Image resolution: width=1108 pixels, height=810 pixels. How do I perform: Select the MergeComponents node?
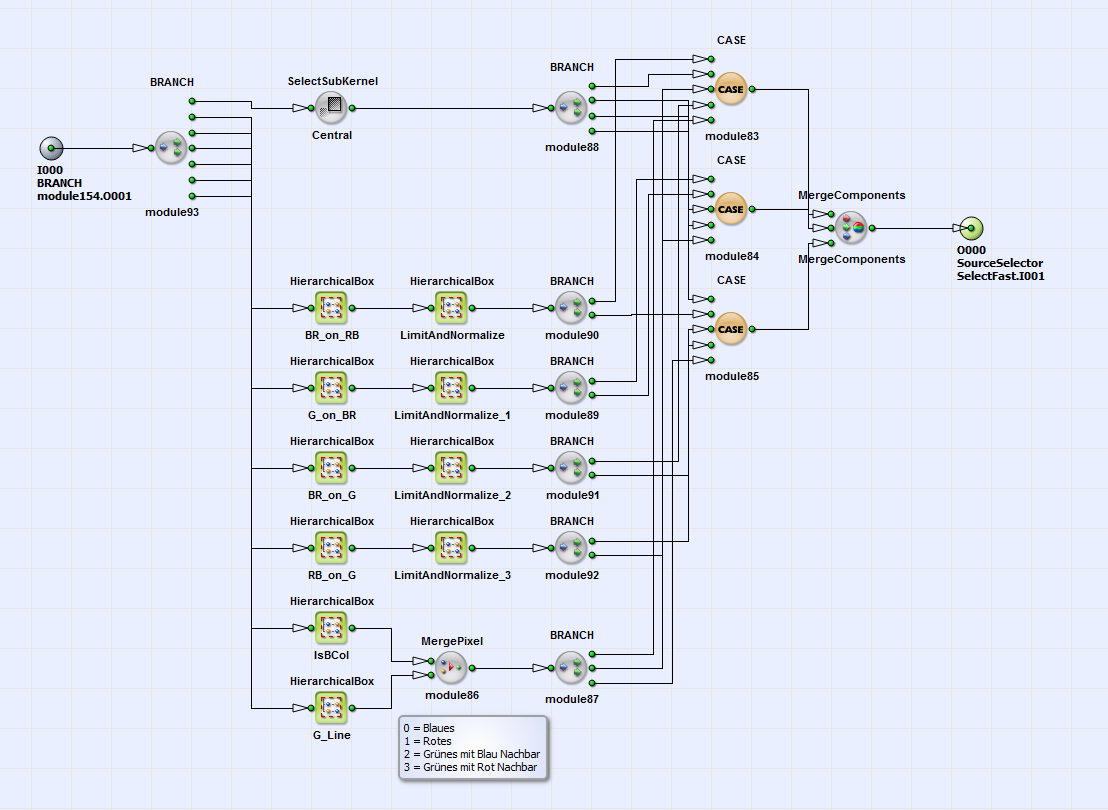(x=851, y=227)
